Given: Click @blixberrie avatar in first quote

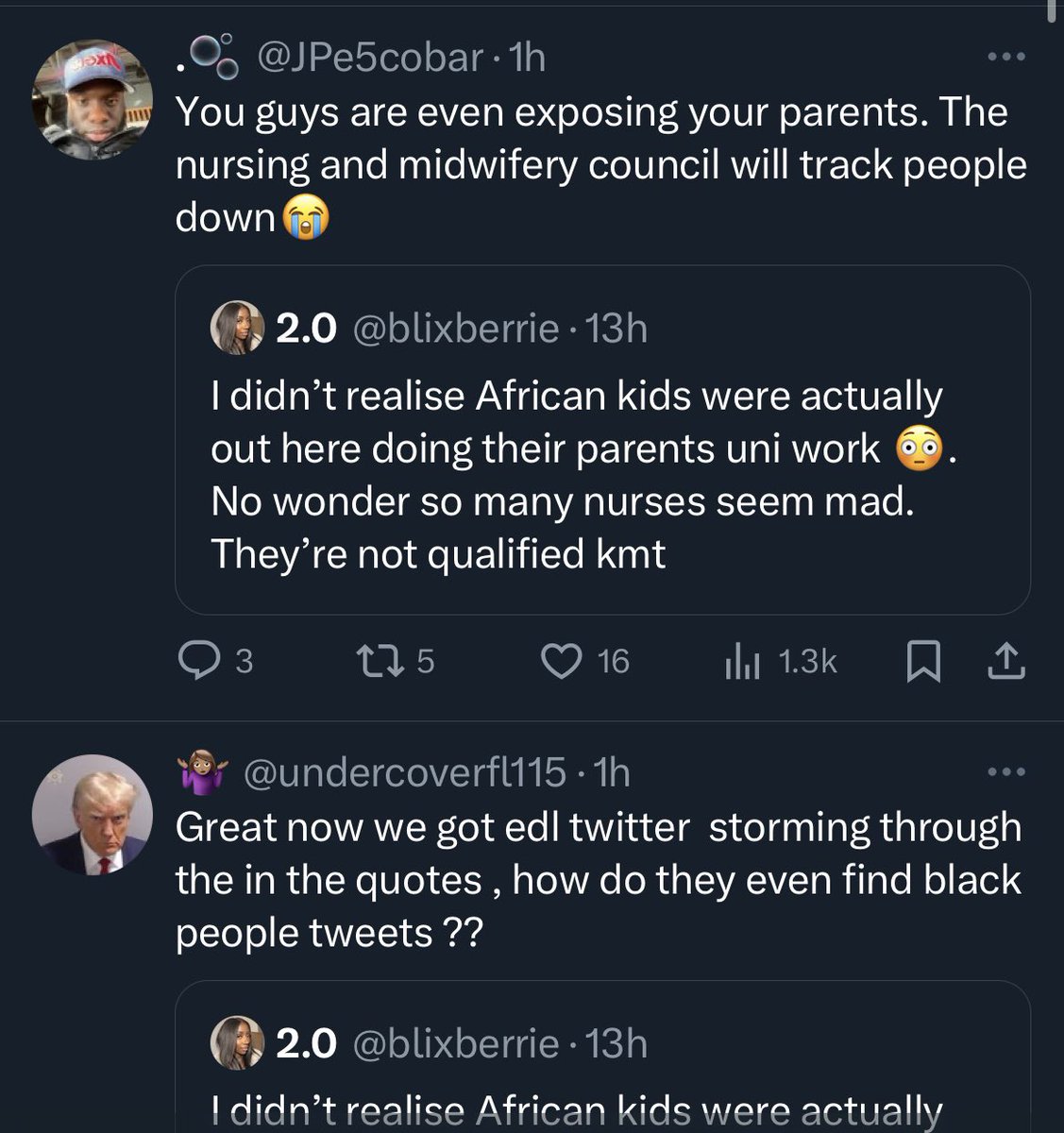Looking at the screenshot, I should (236, 328).
